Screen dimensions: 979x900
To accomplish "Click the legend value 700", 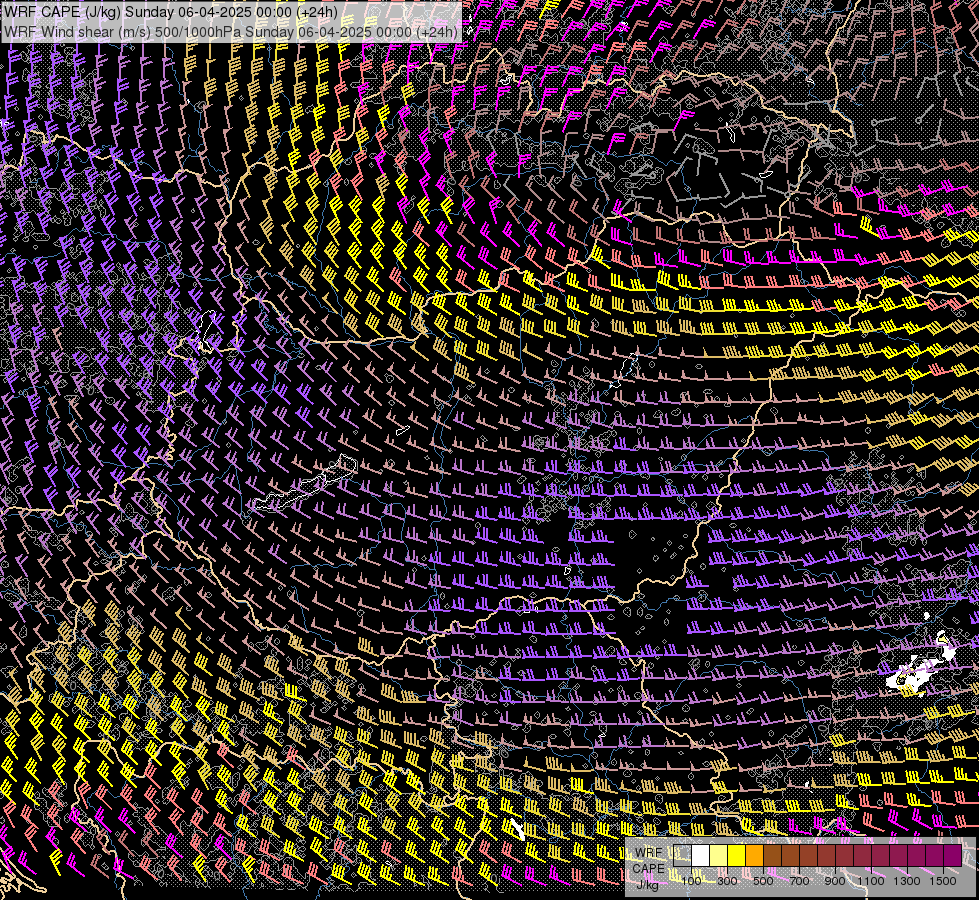I will (799, 881).
